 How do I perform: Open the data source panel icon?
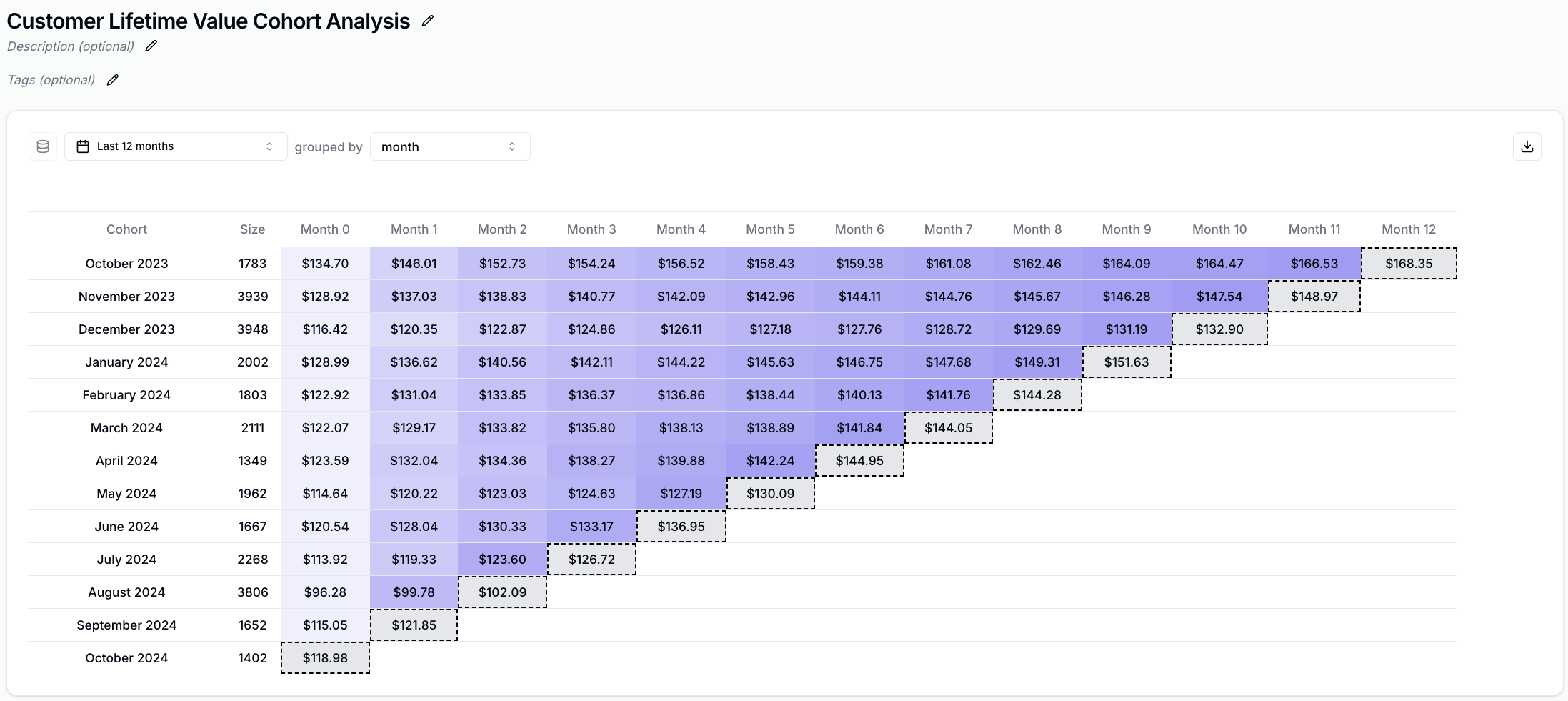42,146
